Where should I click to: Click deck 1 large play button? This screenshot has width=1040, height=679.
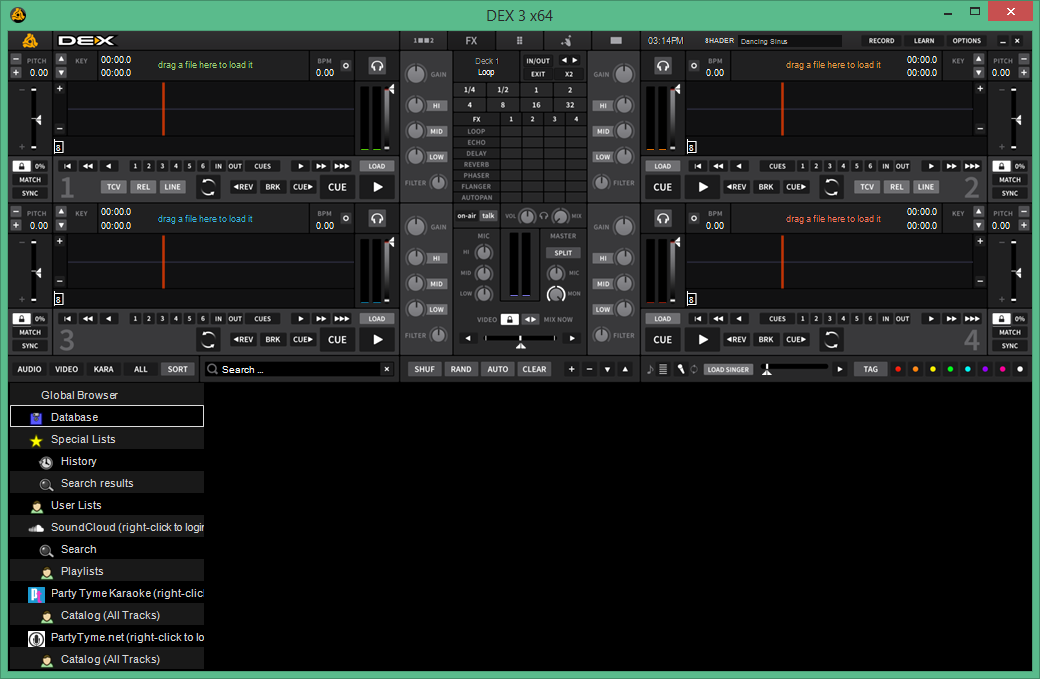(x=377, y=187)
